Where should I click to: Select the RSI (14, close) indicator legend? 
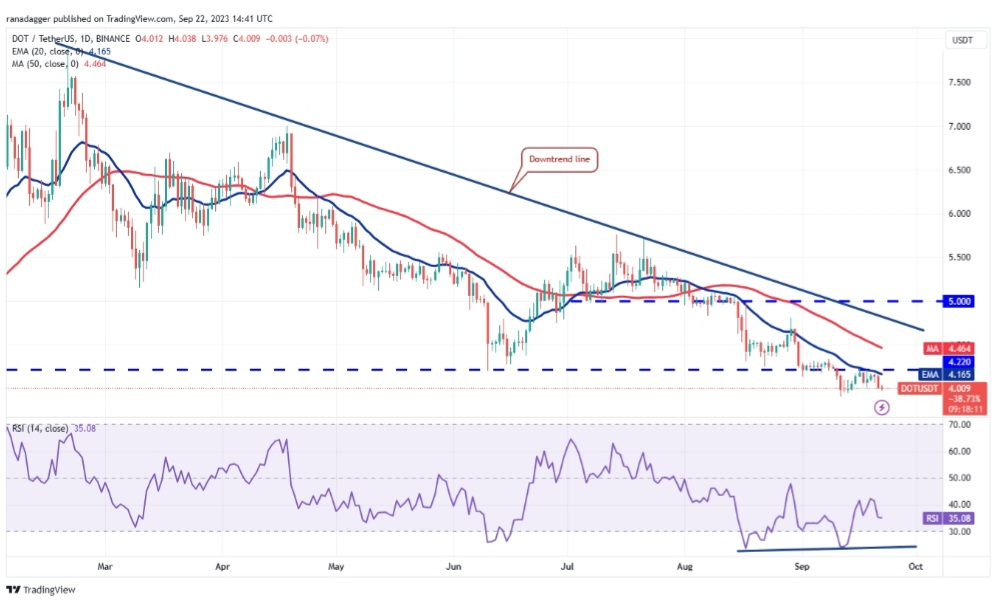42,428
